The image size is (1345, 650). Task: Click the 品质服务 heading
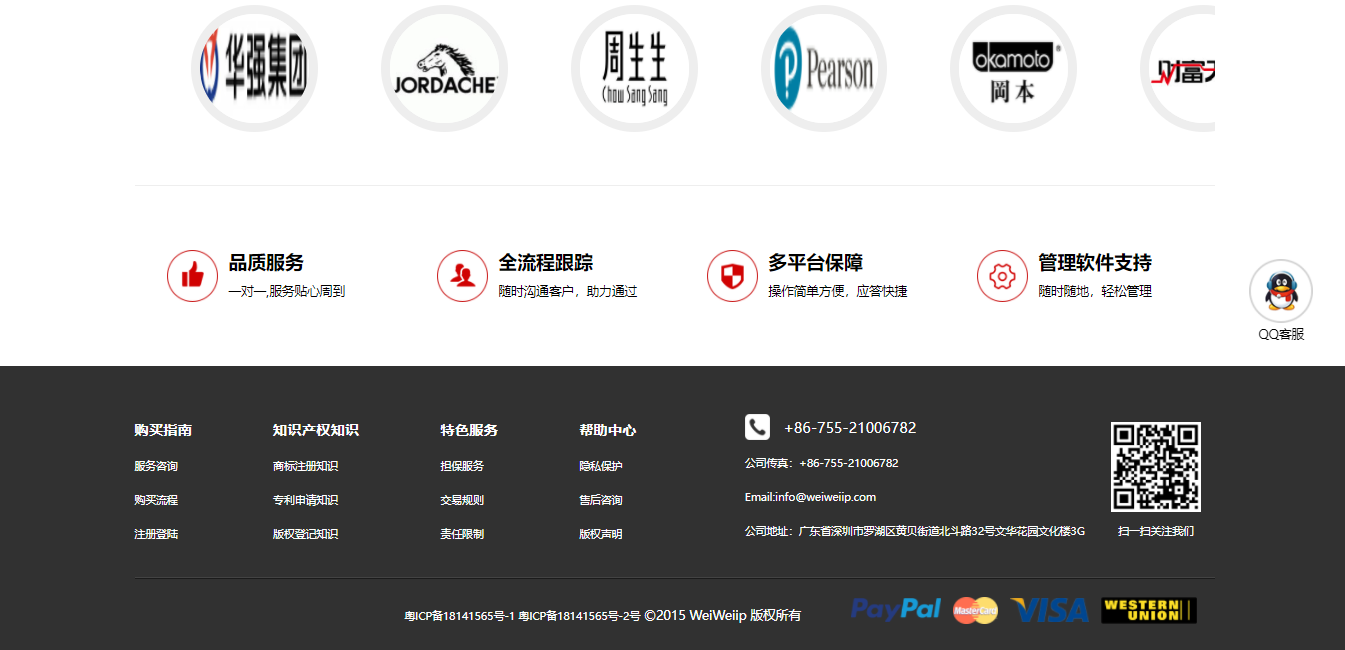[266, 263]
